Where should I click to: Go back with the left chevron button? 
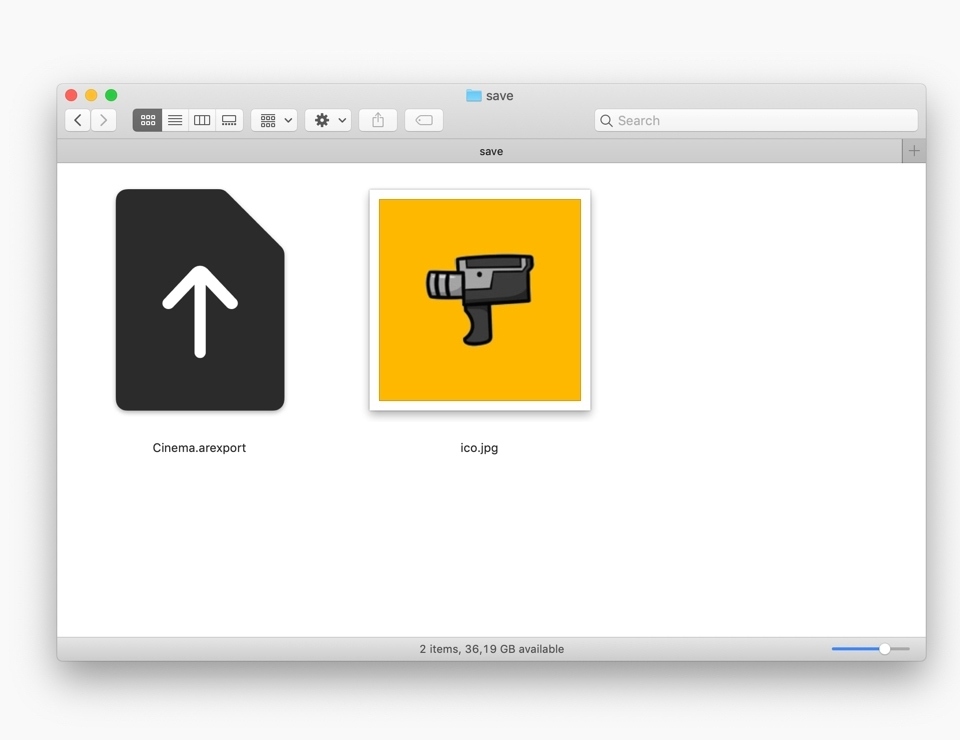78,120
